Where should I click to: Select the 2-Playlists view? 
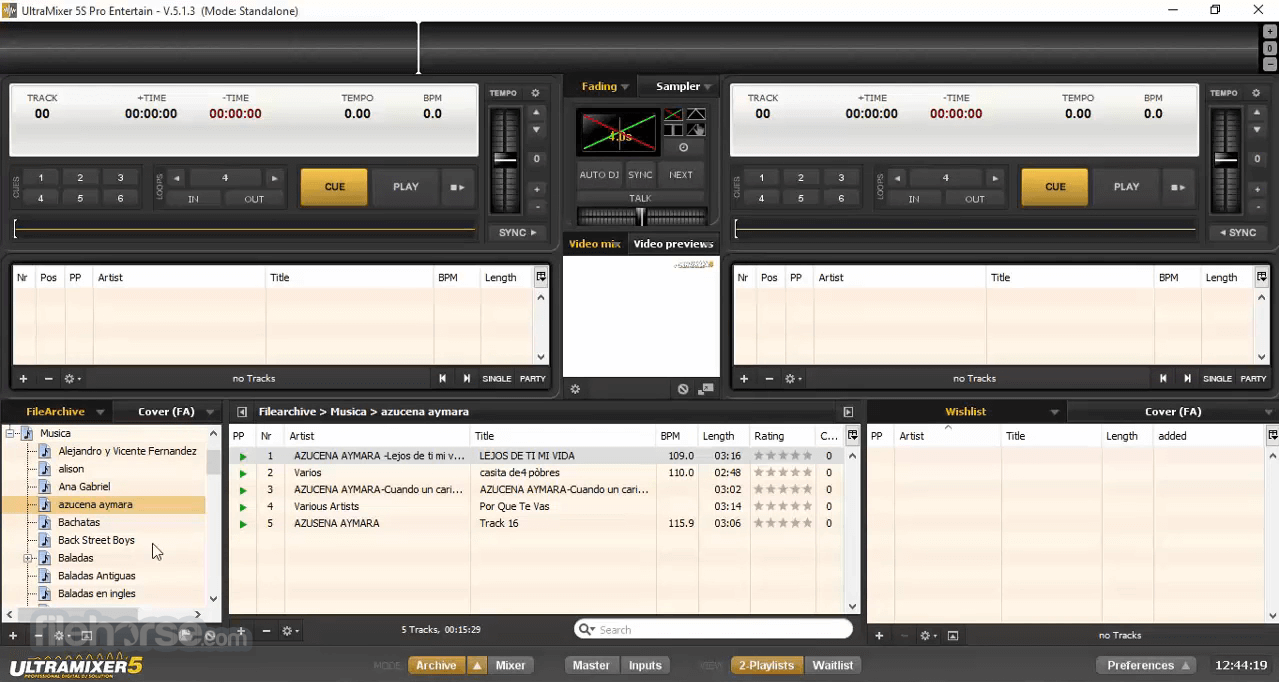(766, 665)
